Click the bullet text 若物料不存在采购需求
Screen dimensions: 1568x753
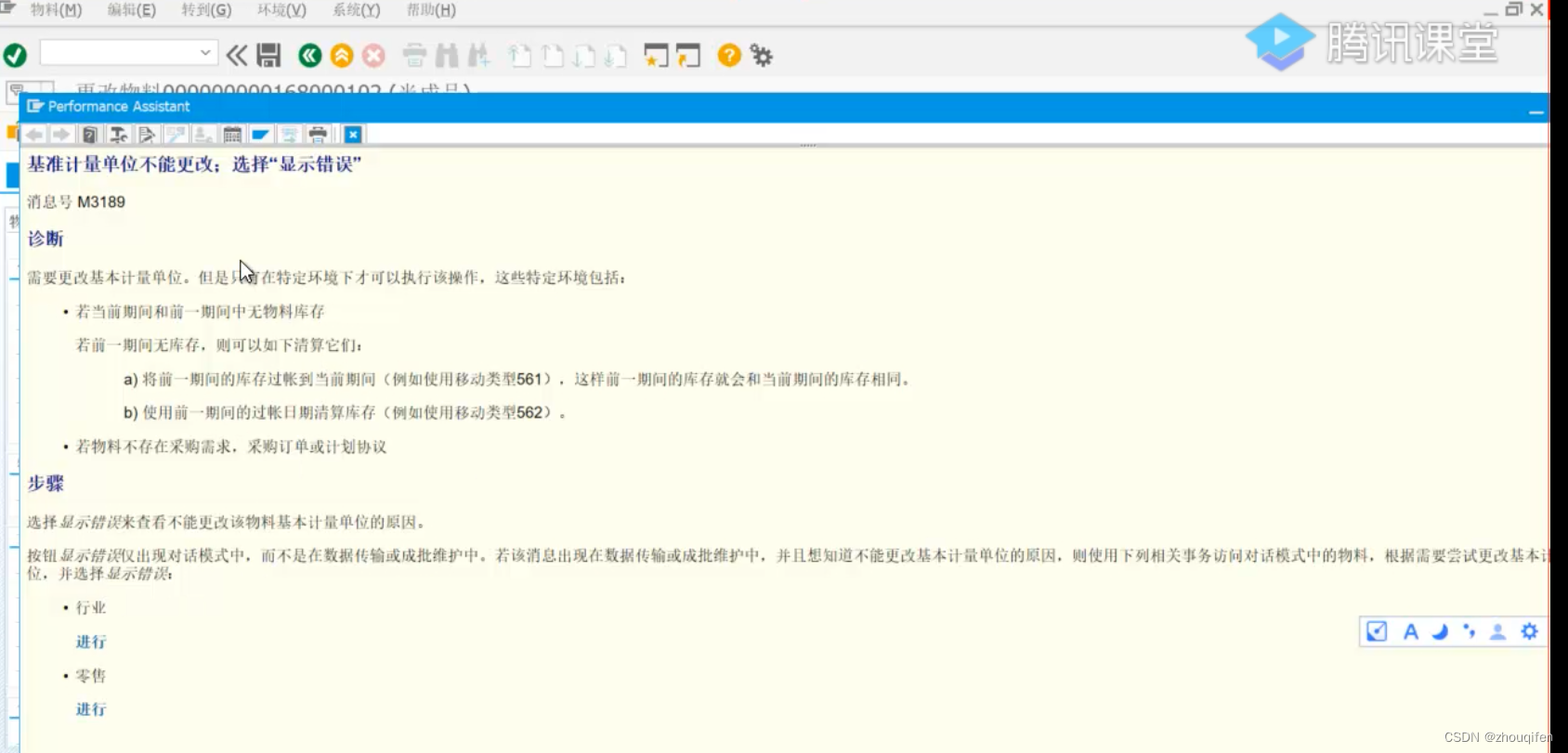coord(230,447)
